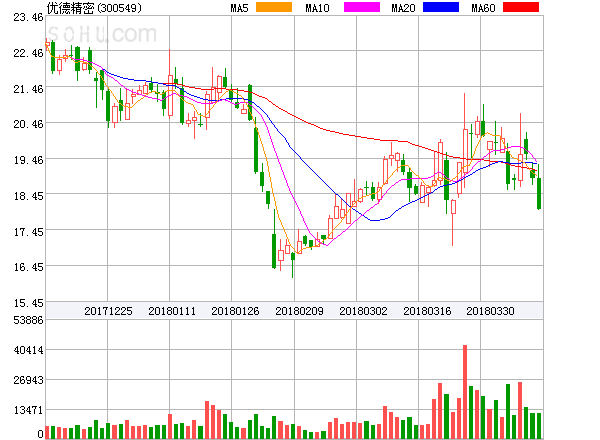Click the 40414 volume axis label
600x440 pixels.
coord(28,350)
